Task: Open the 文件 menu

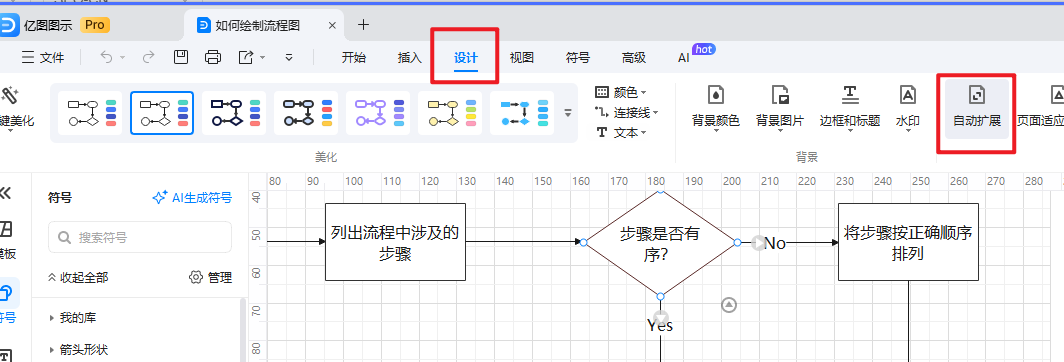Action: pyautogui.click(x=43, y=58)
